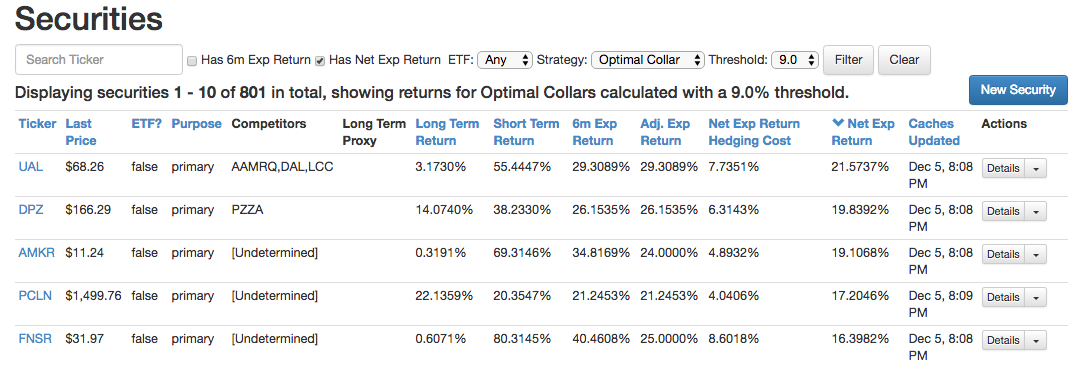The width and height of the screenshot is (1074, 366).
Task: Uncheck the Has Net Exp Return checkbox
Action: coord(320,60)
